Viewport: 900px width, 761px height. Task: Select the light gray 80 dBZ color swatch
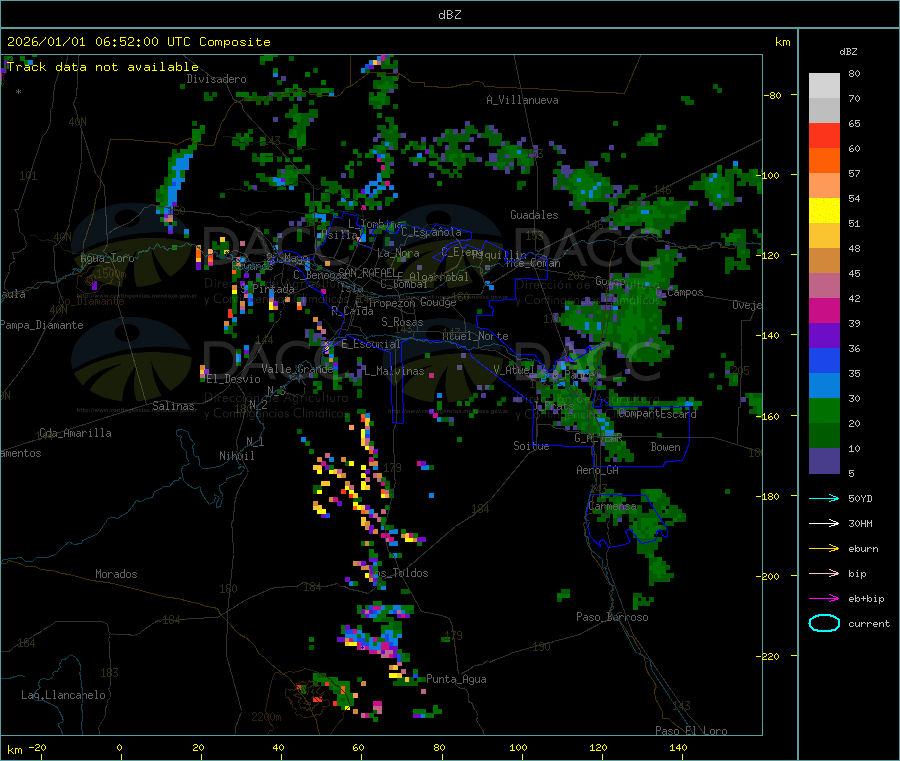click(x=824, y=86)
